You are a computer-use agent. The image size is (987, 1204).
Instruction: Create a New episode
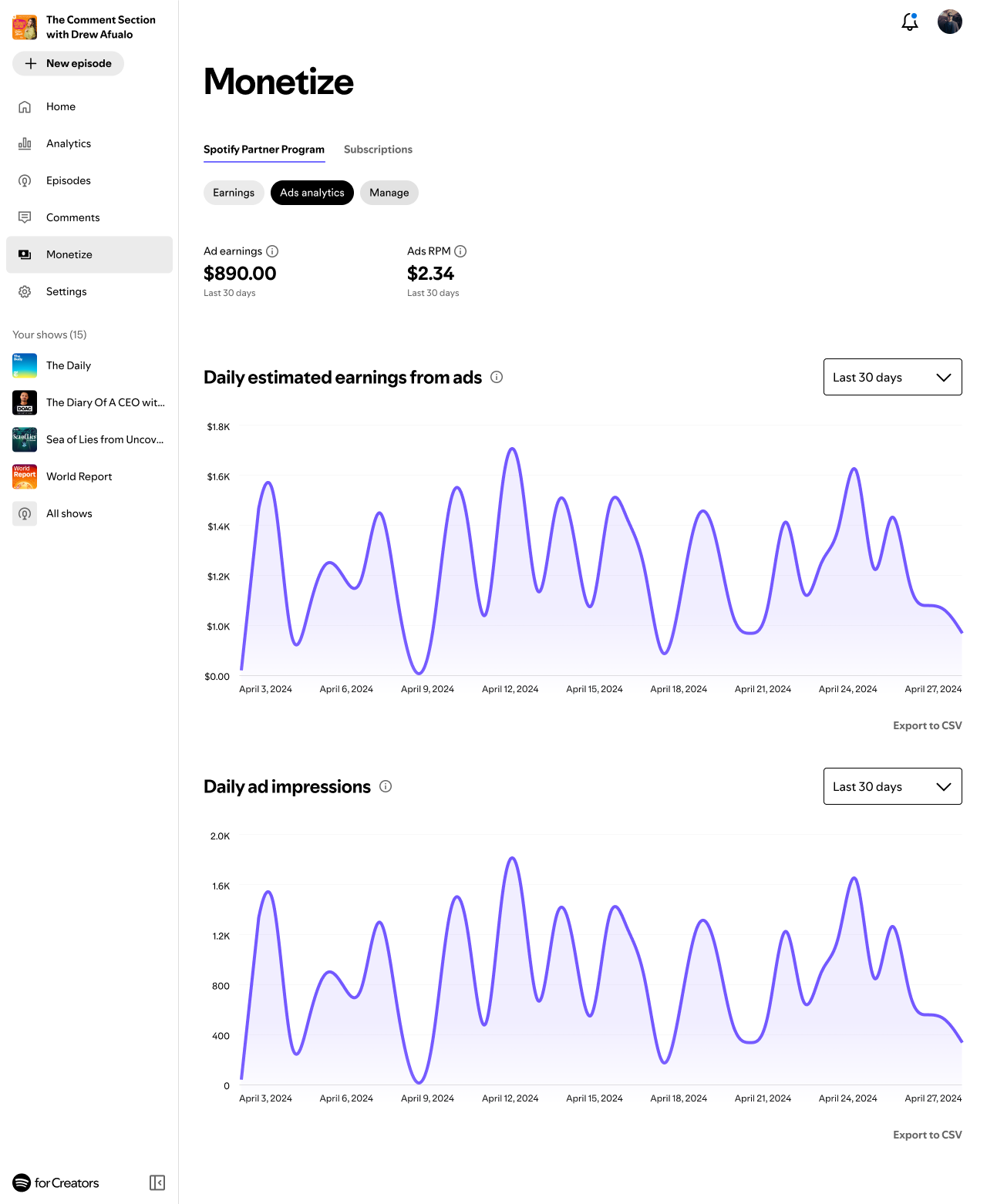tap(68, 63)
